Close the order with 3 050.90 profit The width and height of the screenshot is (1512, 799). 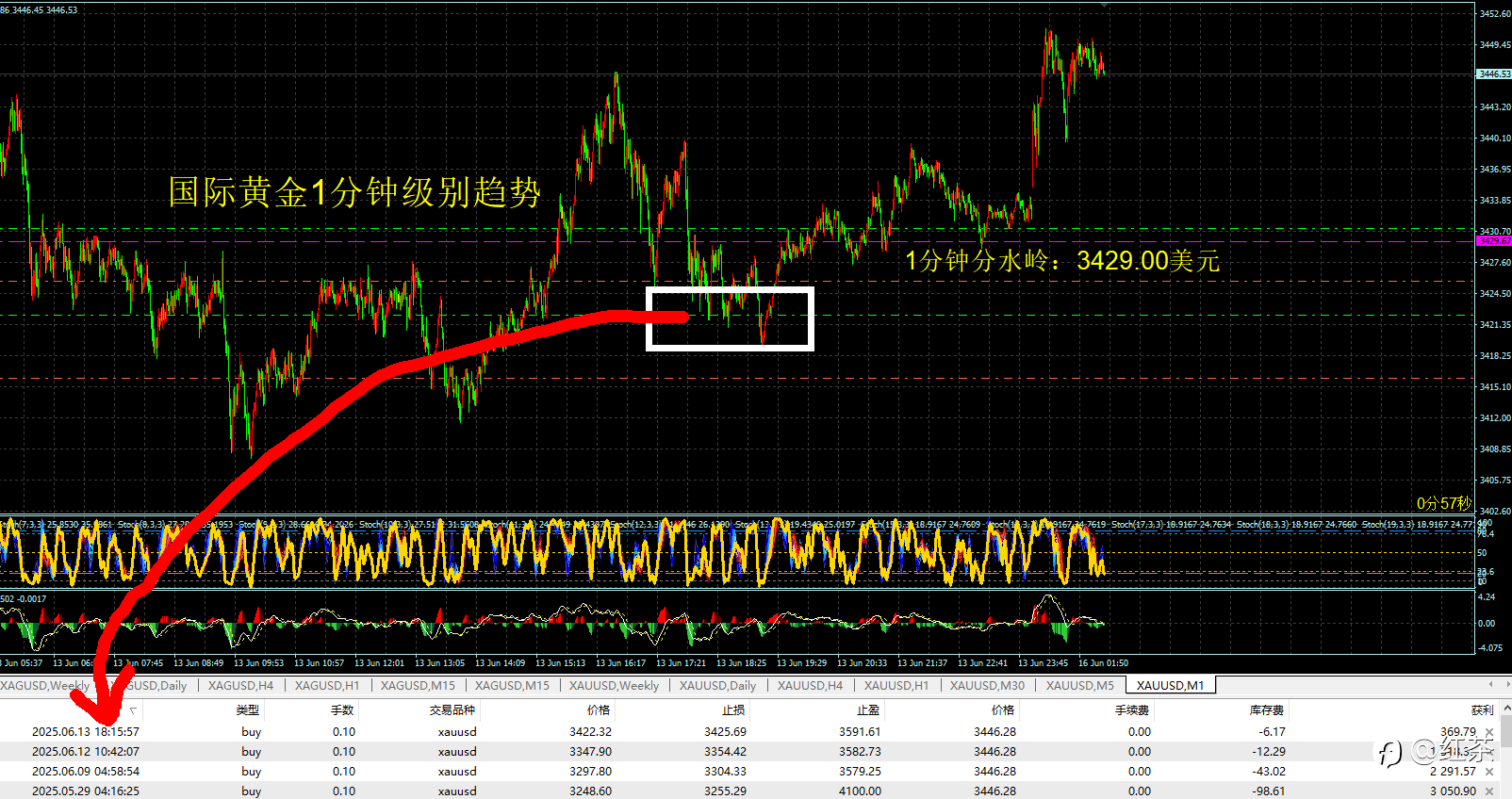[x=1489, y=791]
